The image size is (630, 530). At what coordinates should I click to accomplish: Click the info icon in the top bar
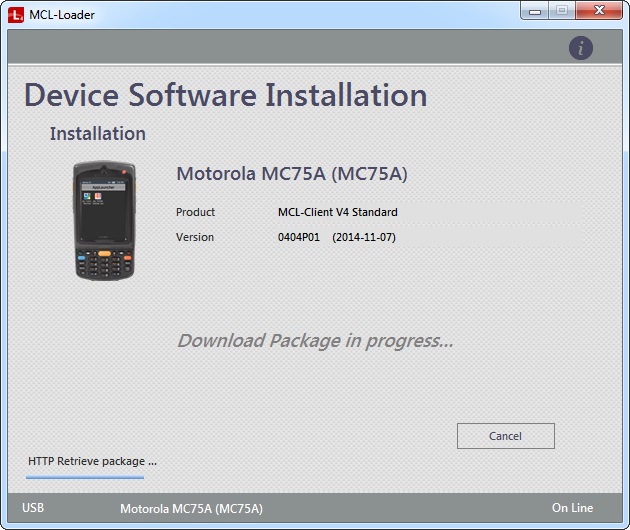(581, 48)
